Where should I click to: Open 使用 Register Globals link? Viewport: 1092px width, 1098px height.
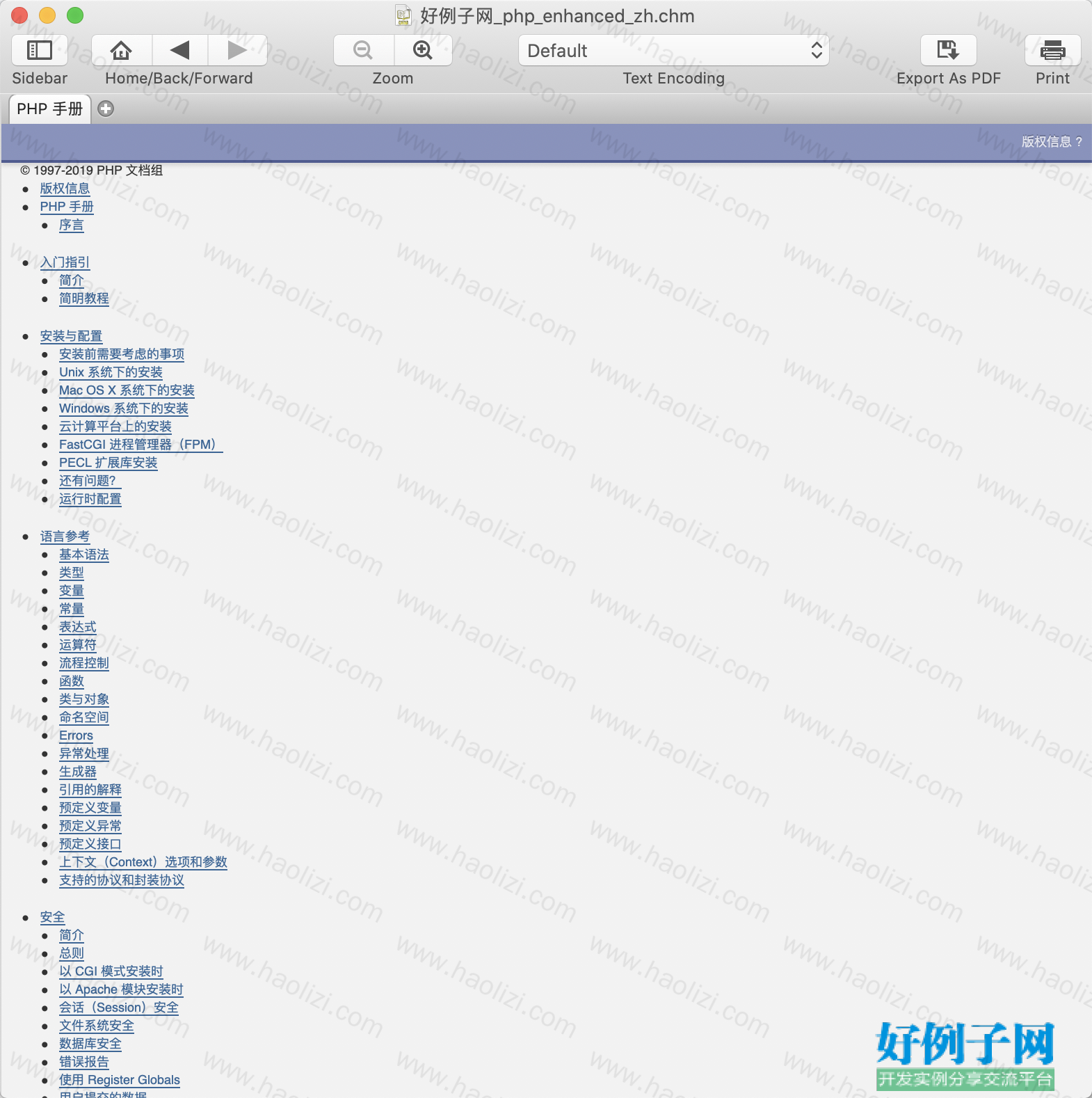click(120, 1080)
